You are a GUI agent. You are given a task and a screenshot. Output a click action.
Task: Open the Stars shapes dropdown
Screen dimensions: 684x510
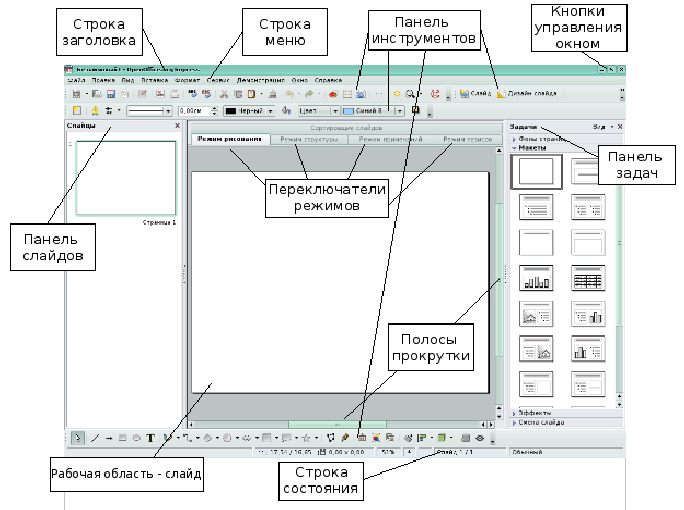(316, 438)
